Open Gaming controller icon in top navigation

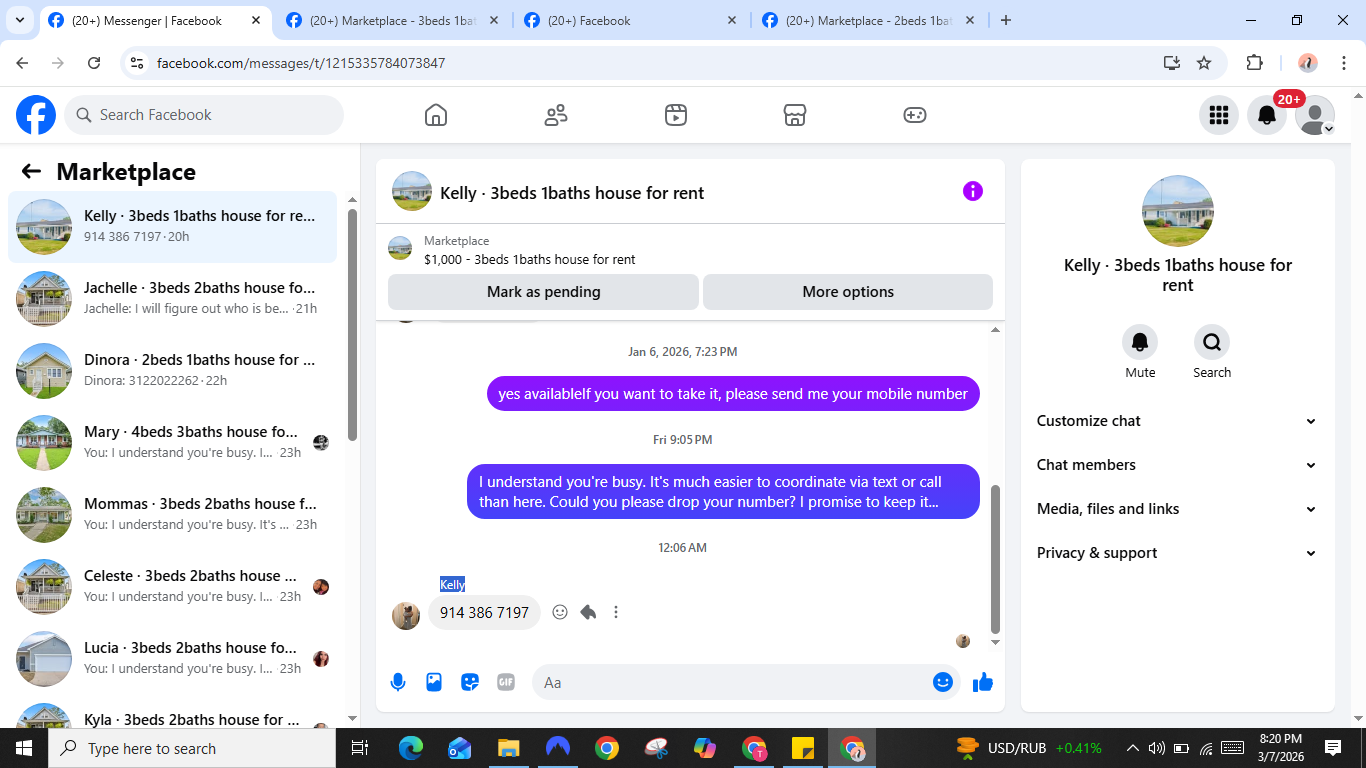click(x=915, y=115)
